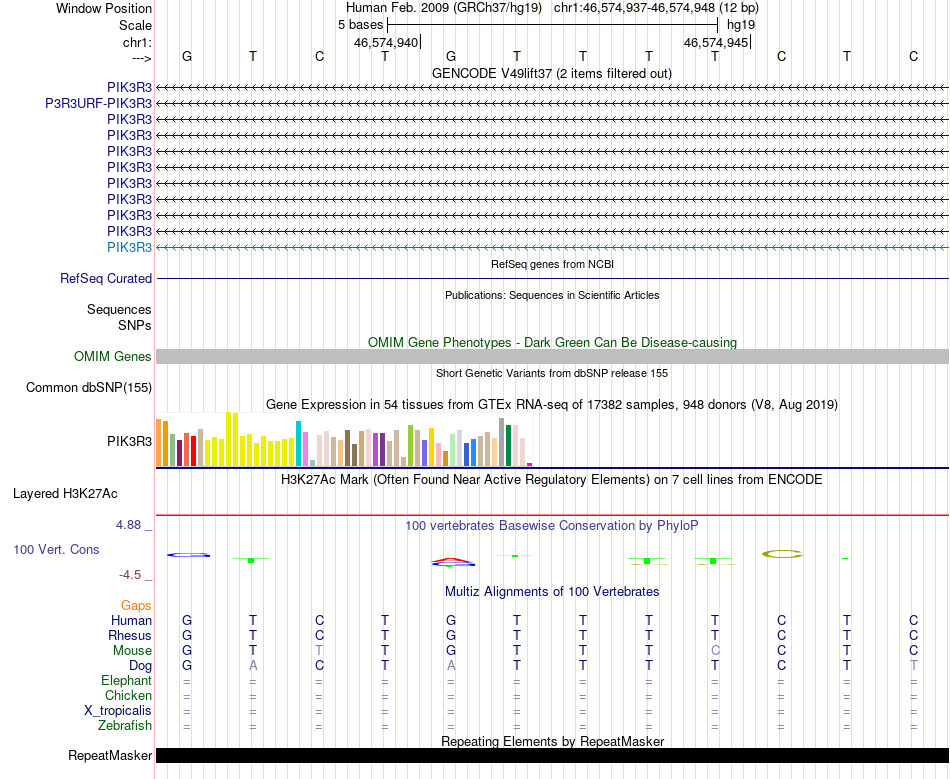This screenshot has height=779, width=950.
Task: Click the small magenta bar in GTEx chart
Action: 530,465
